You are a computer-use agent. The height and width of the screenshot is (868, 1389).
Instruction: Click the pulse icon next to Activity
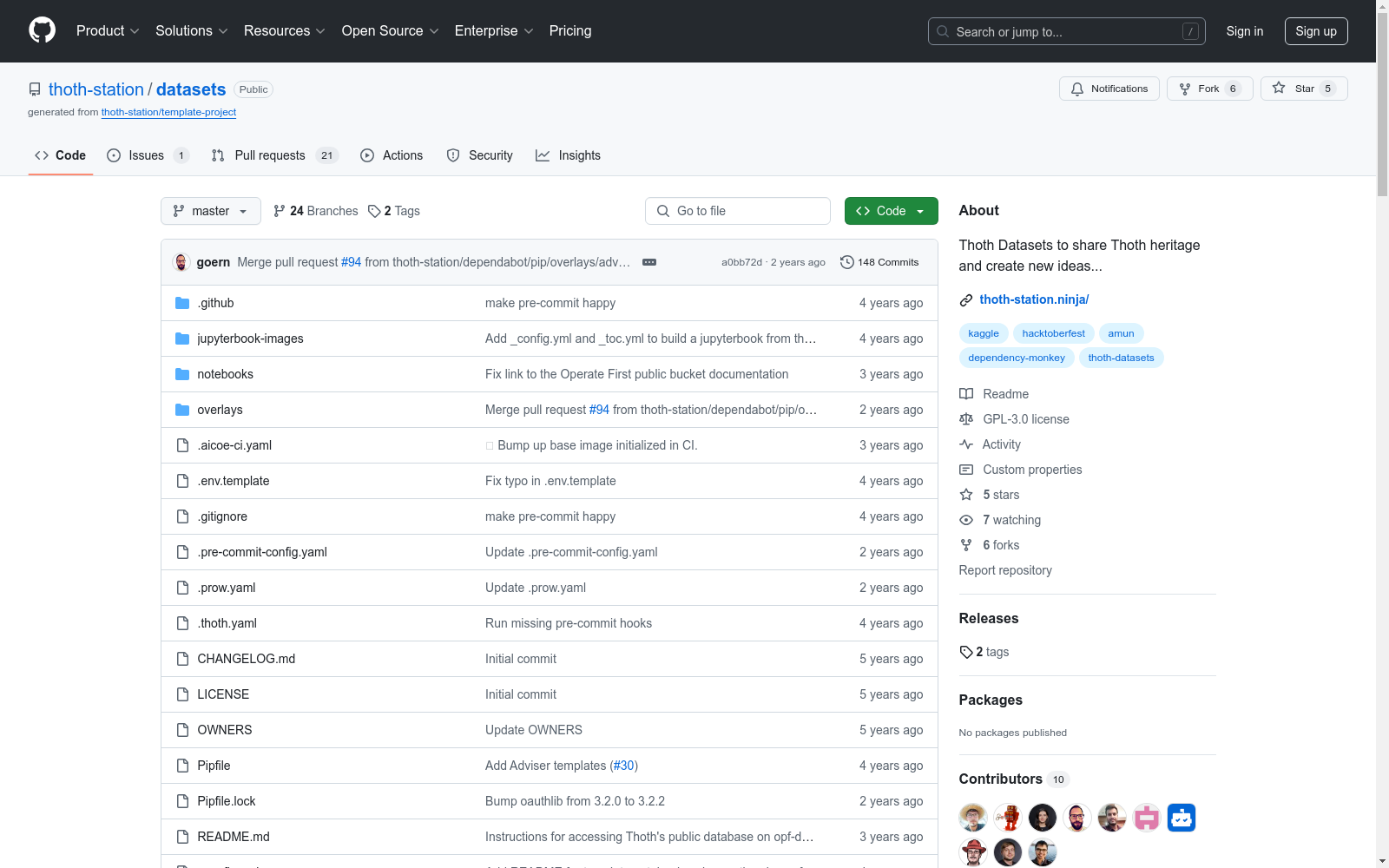[x=966, y=444]
